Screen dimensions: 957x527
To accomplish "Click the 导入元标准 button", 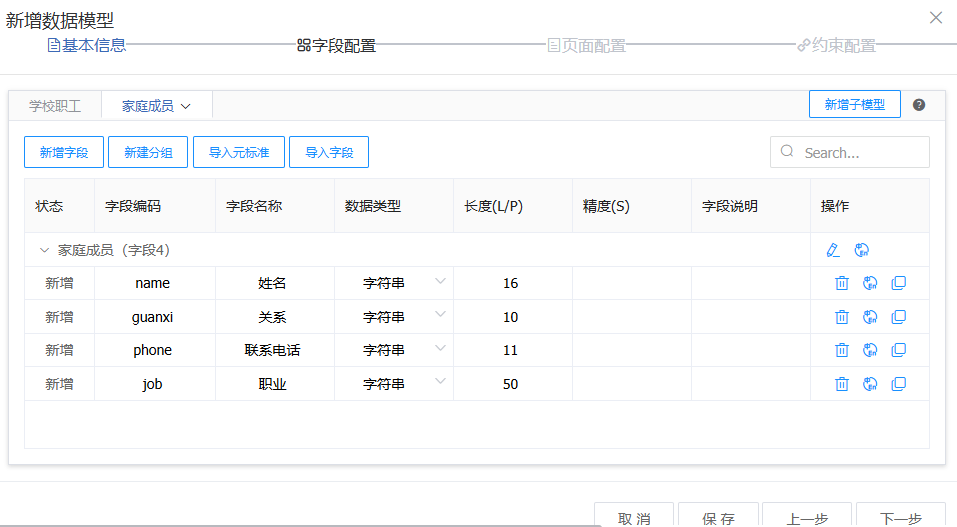I will point(239,153).
